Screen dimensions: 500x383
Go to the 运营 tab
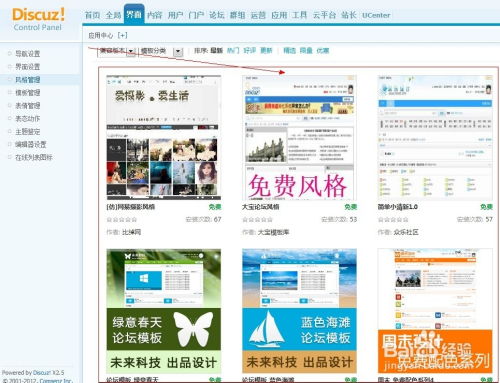click(258, 15)
